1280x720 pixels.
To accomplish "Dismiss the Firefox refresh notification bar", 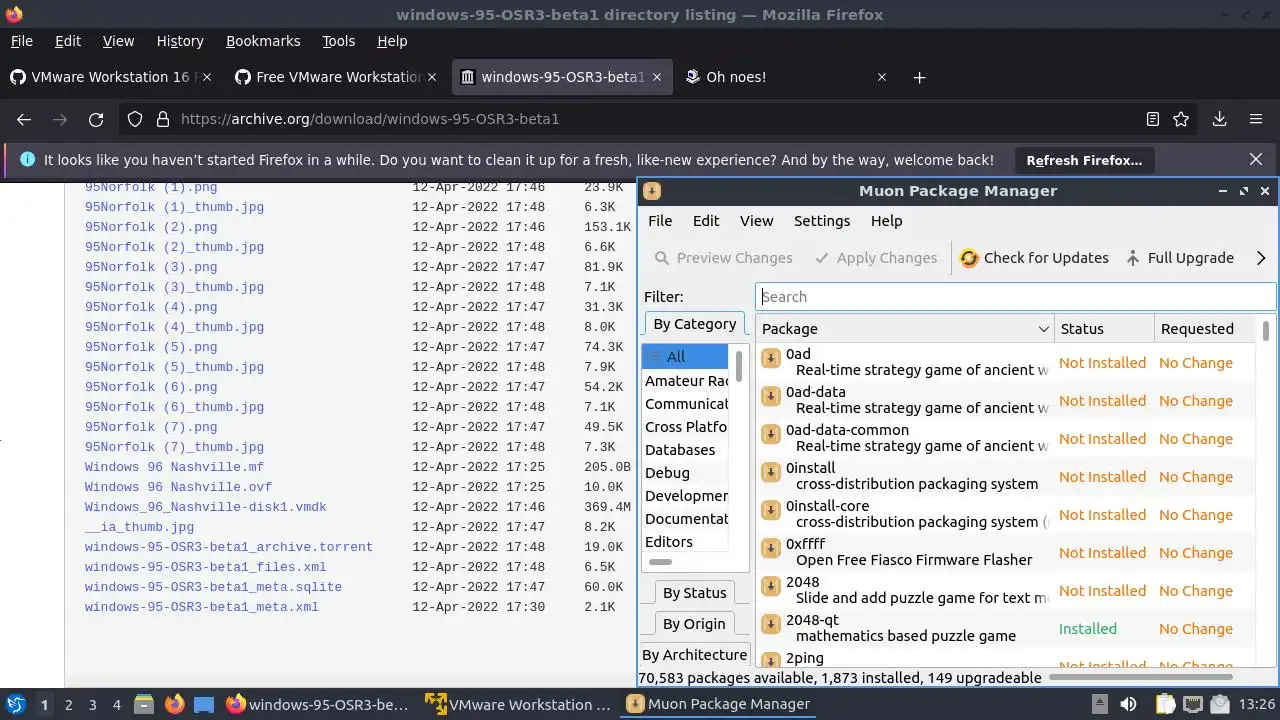I will 1256,160.
